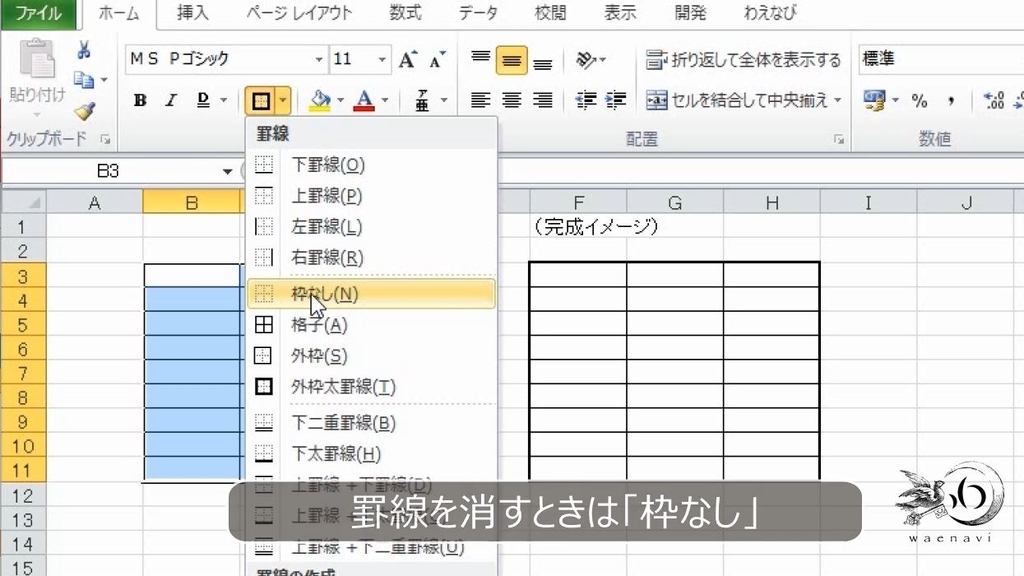Image resolution: width=1024 pixels, height=576 pixels.
Task: Enable 折り返して全体を表示する wrap text
Action: point(745,60)
